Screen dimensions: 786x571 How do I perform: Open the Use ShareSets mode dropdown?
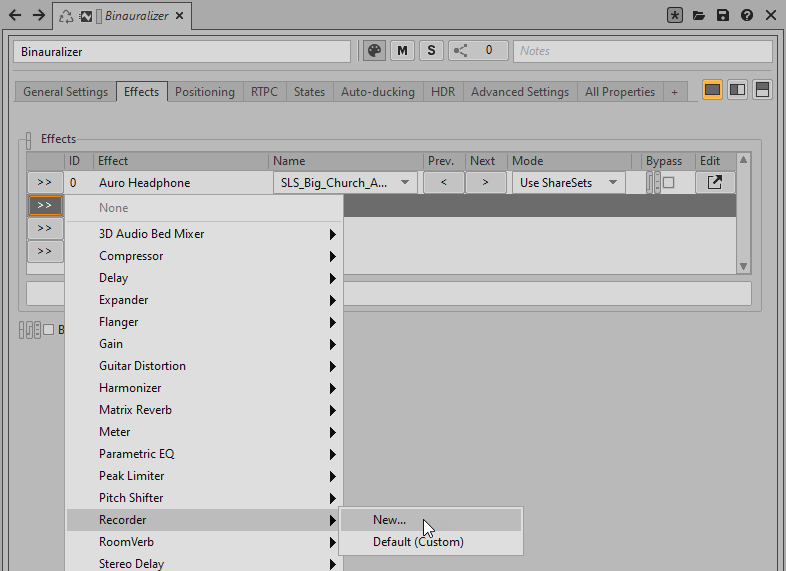pos(568,183)
